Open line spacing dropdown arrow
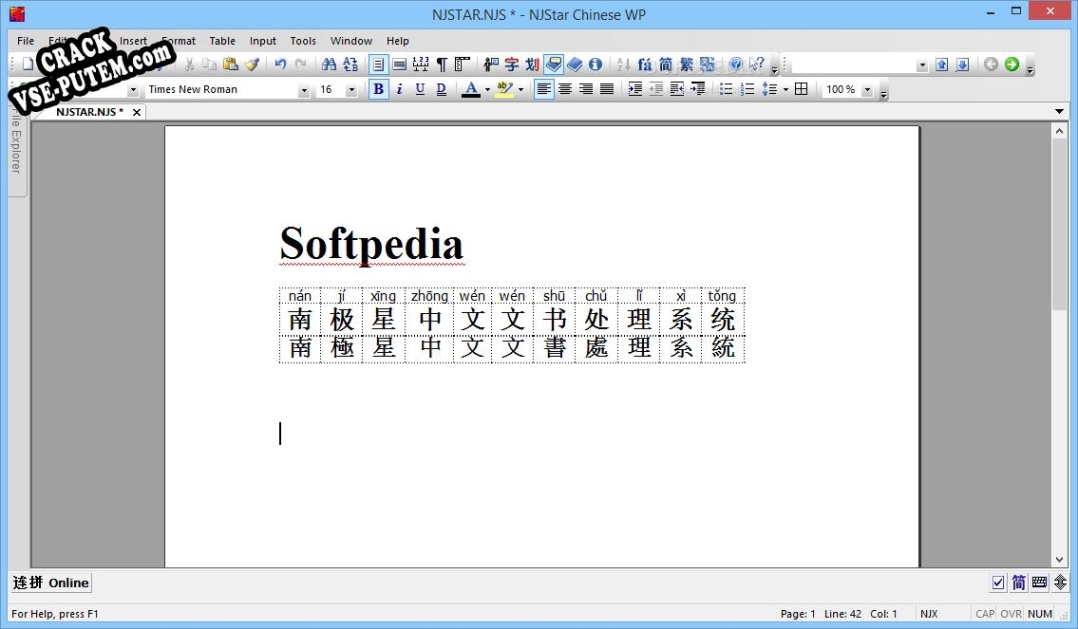The image size is (1078, 629). click(785, 89)
